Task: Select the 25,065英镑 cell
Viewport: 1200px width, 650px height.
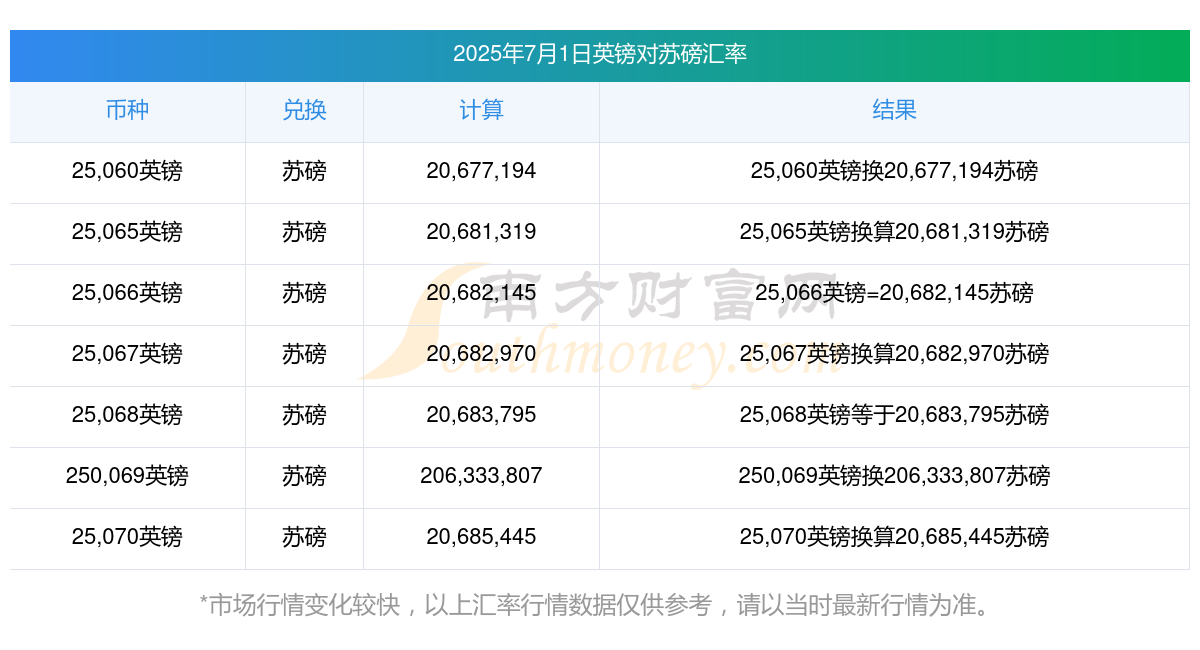Action: coord(127,232)
